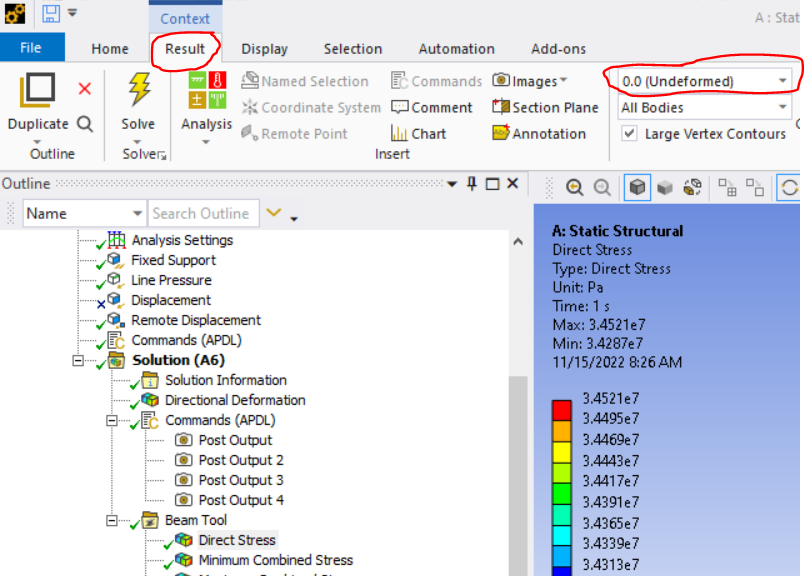Open the 0.0 (Undeformed) scale dropdown
Image resolution: width=804 pixels, height=576 pixels.
click(x=704, y=81)
